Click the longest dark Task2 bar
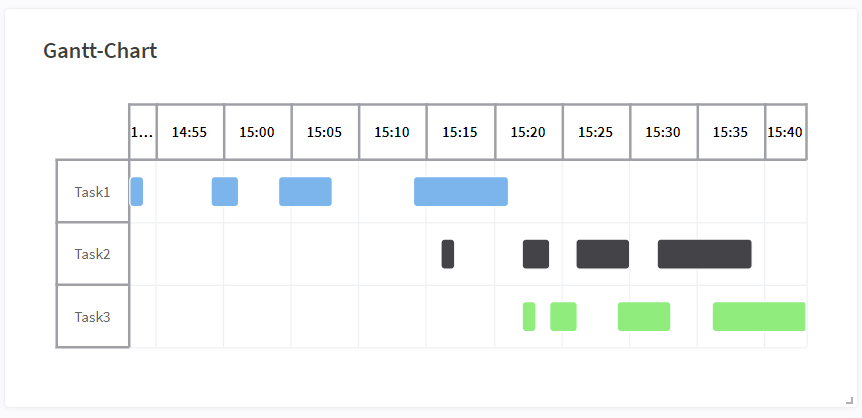 pos(704,254)
